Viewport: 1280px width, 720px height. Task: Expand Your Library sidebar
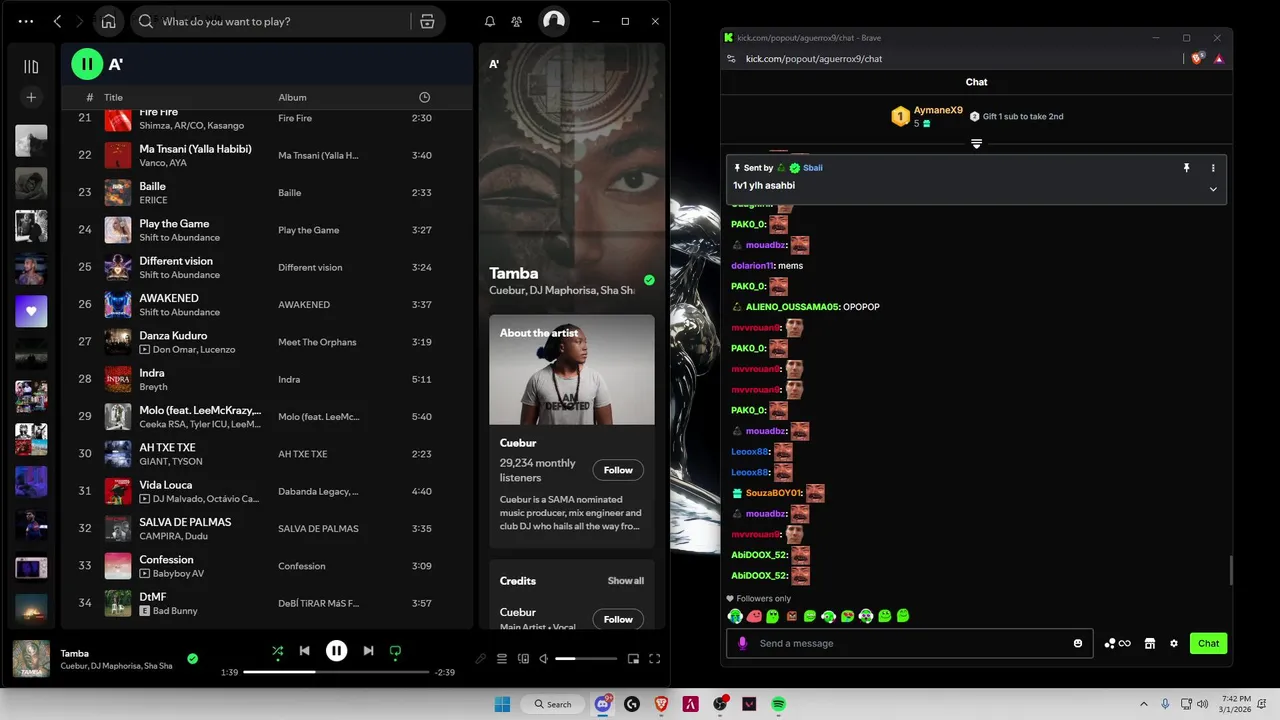coord(31,67)
